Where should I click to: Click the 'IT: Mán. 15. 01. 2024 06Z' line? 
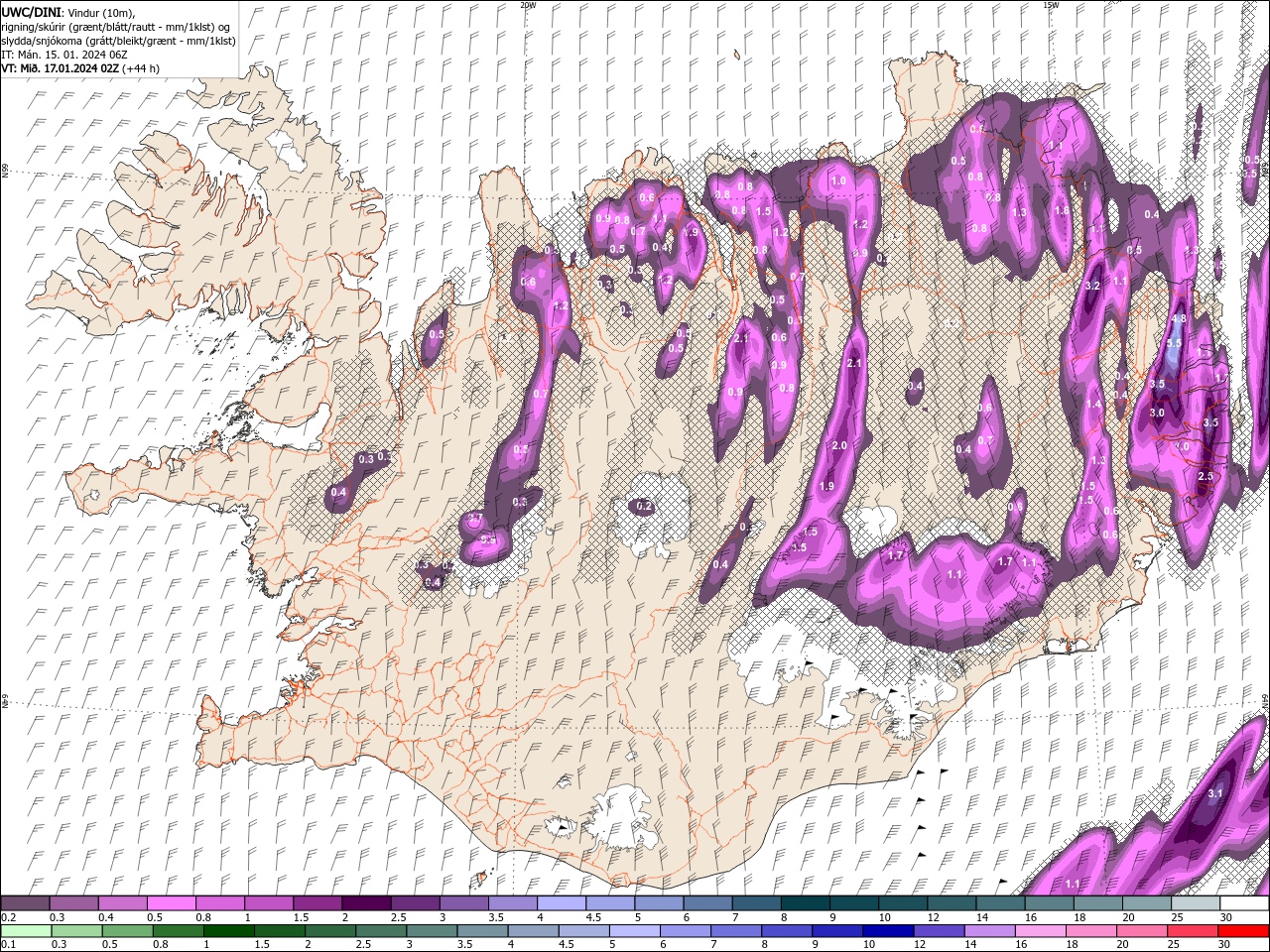66,54
